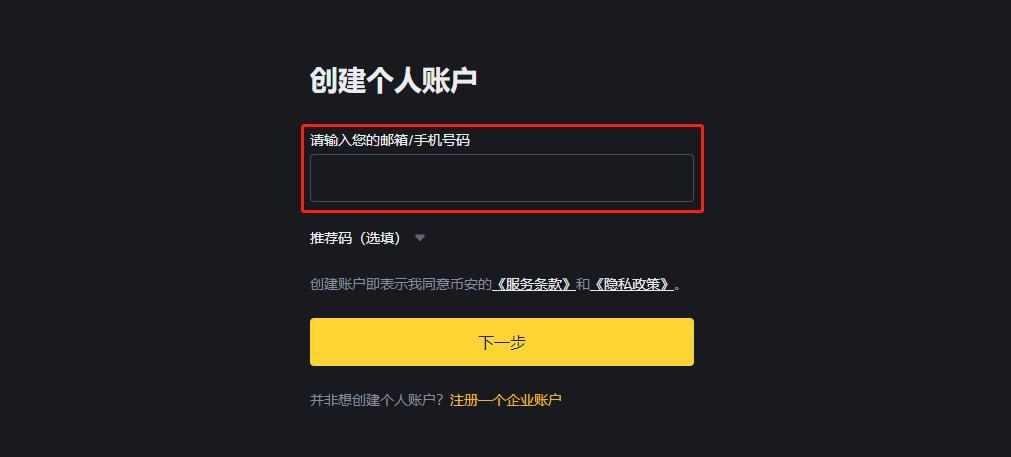Viewport: 1011px width, 457px height.
Task: Toggle the gray triangle beside 推荐码
Action: [420, 238]
